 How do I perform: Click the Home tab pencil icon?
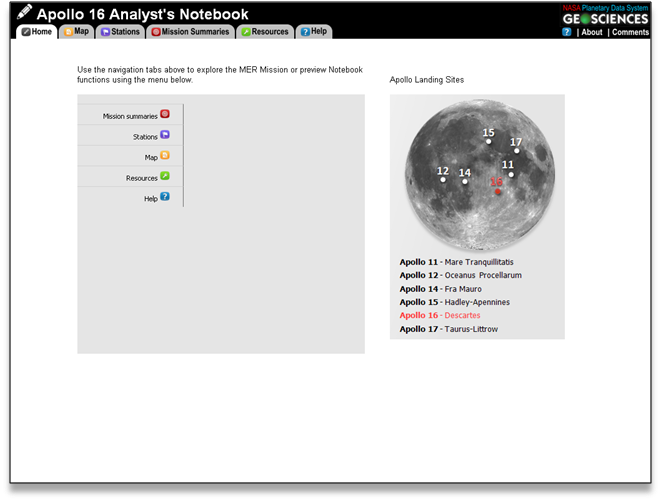tap(26, 32)
